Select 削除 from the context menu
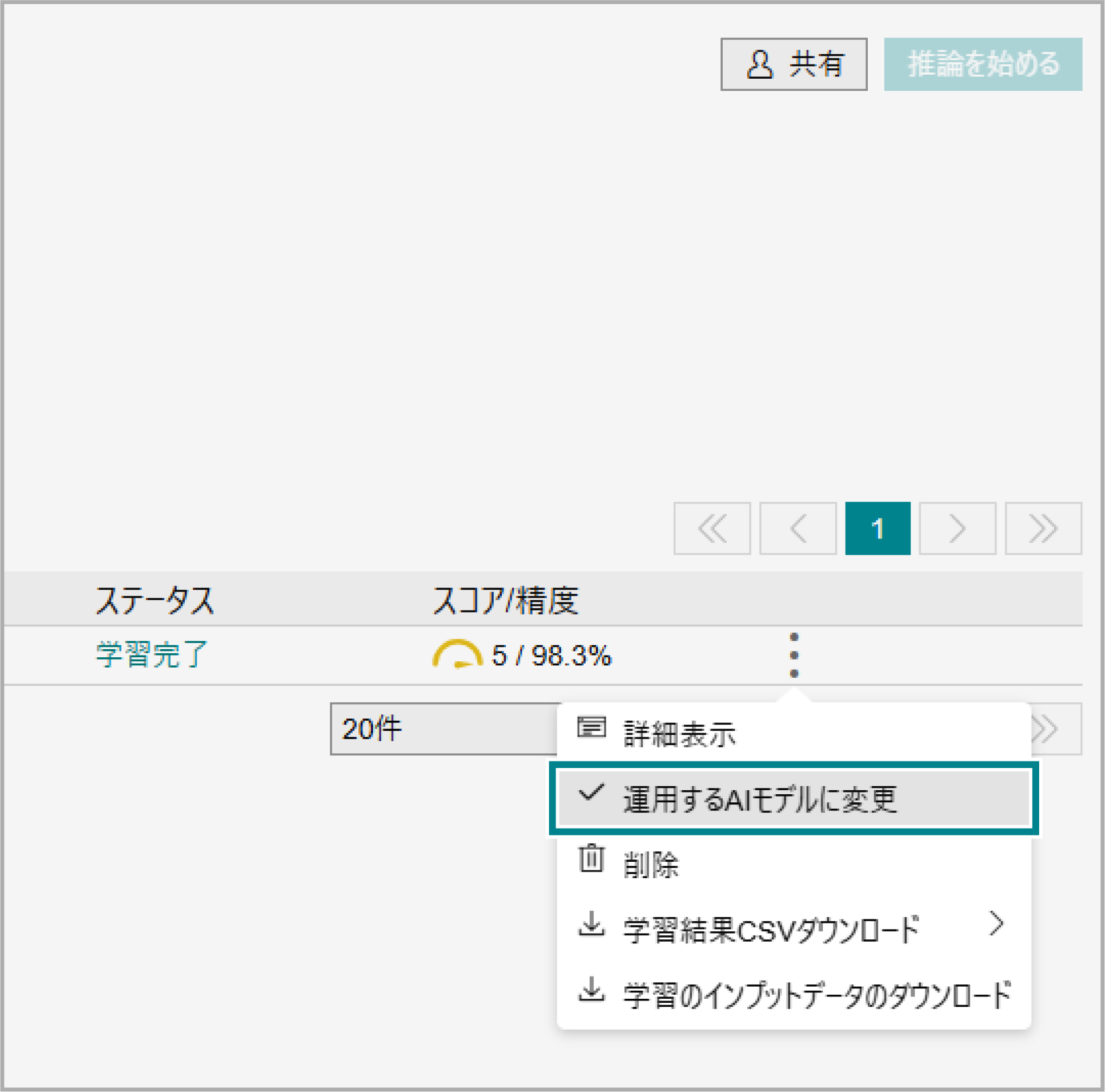The height and width of the screenshot is (1092, 1105). click(x=794, y=864)
